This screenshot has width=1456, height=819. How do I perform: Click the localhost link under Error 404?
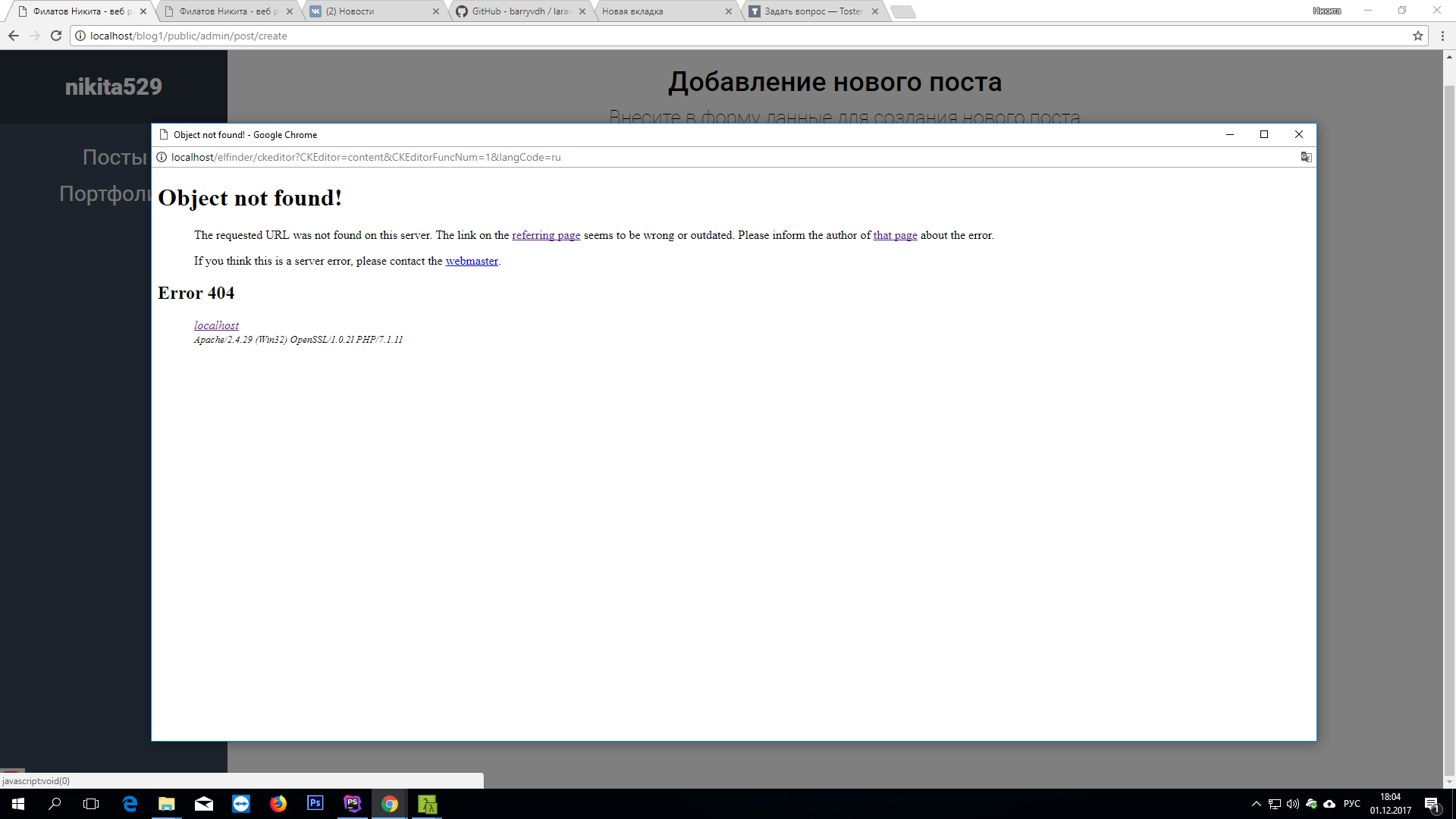pyautogui.click(x=216, y=325)
